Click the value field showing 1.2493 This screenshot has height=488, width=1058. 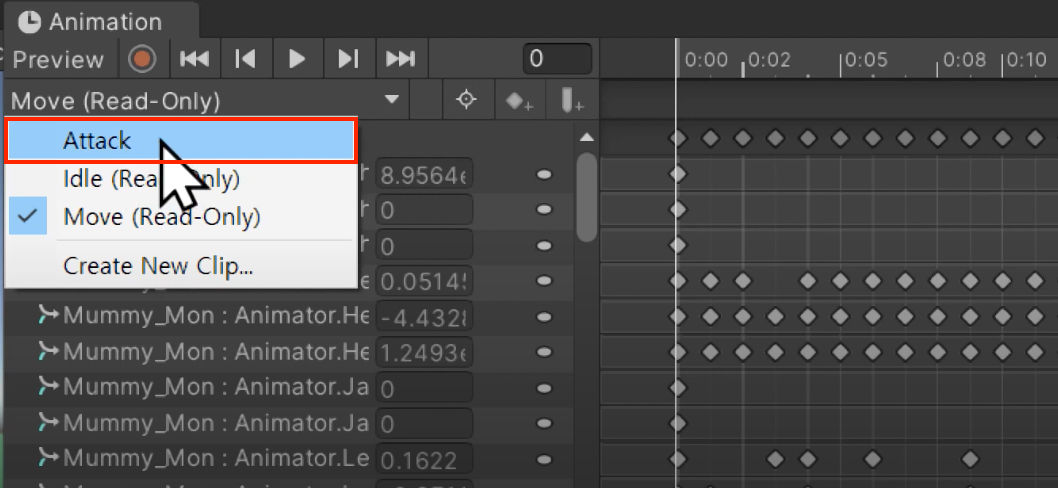(424, 351)
